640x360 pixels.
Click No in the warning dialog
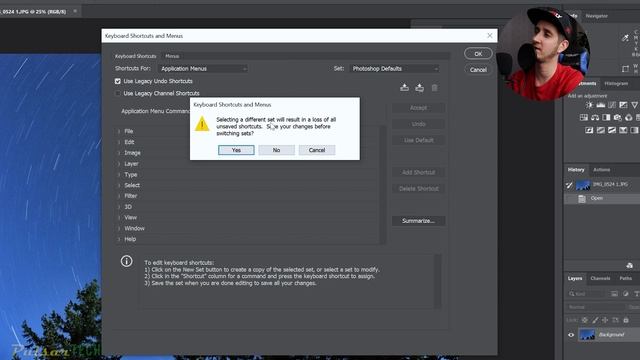point(276,150)
